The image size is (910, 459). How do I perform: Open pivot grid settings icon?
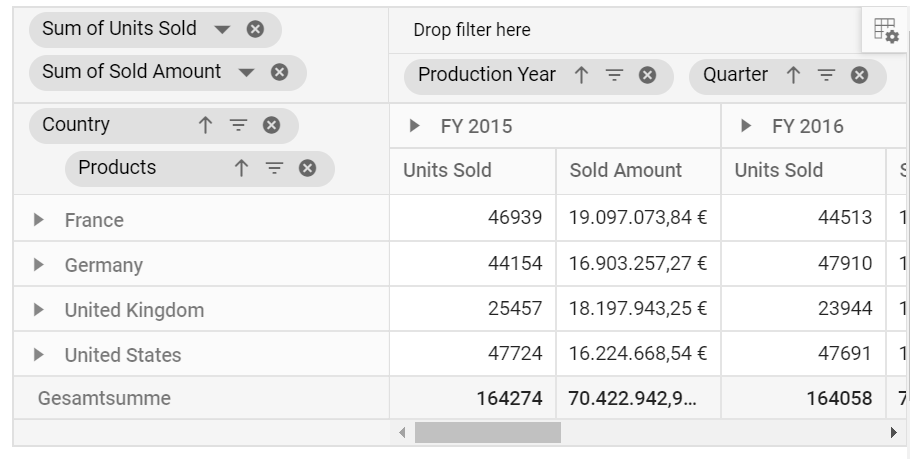pyautogui.click(x=886, y=30)
